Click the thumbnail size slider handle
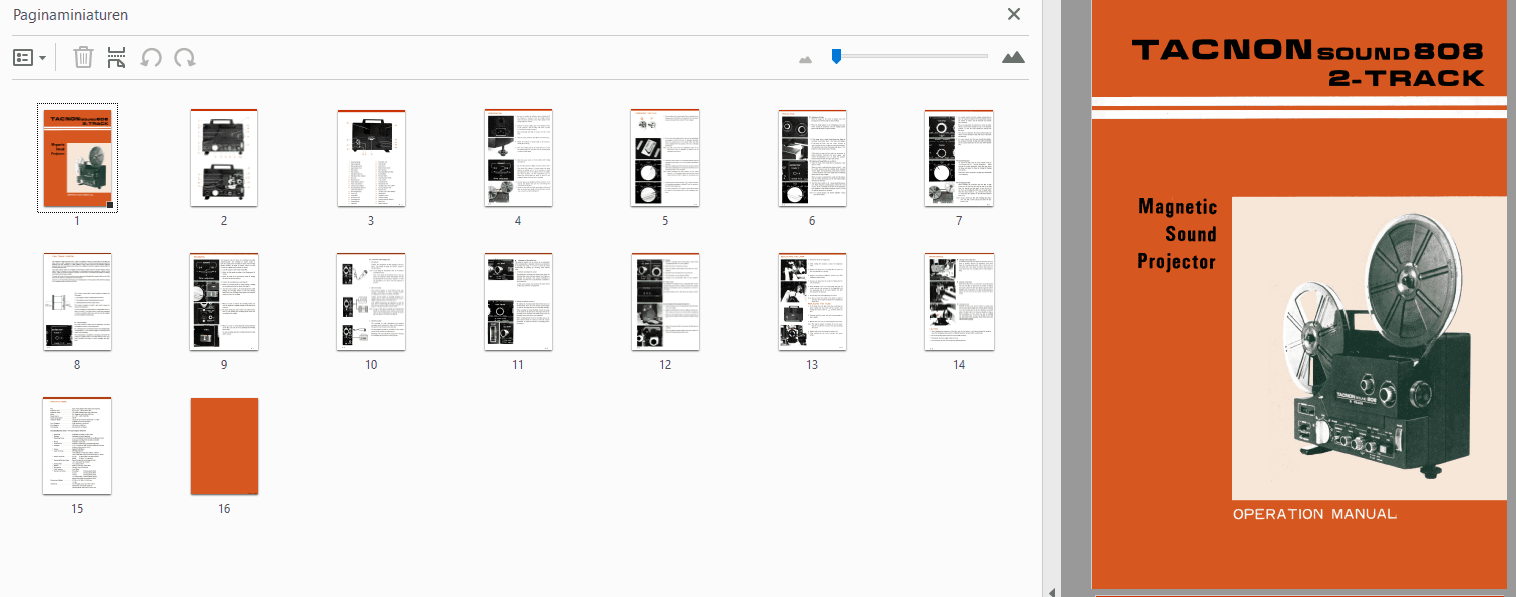 coord(836,57)
